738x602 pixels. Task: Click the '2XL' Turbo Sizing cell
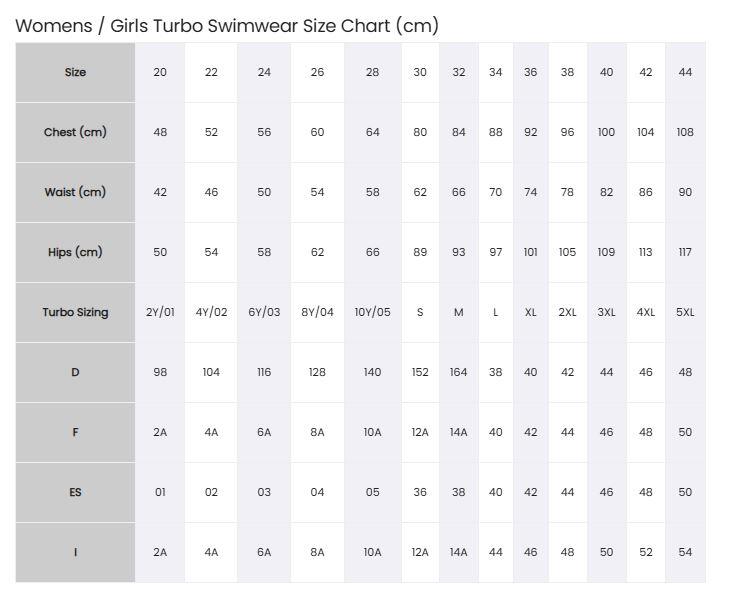point(567,313)
